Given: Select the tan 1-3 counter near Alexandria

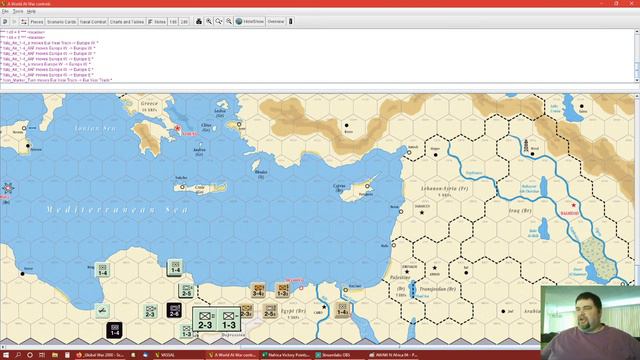Looking at the screenshot, I should [282, 290].
